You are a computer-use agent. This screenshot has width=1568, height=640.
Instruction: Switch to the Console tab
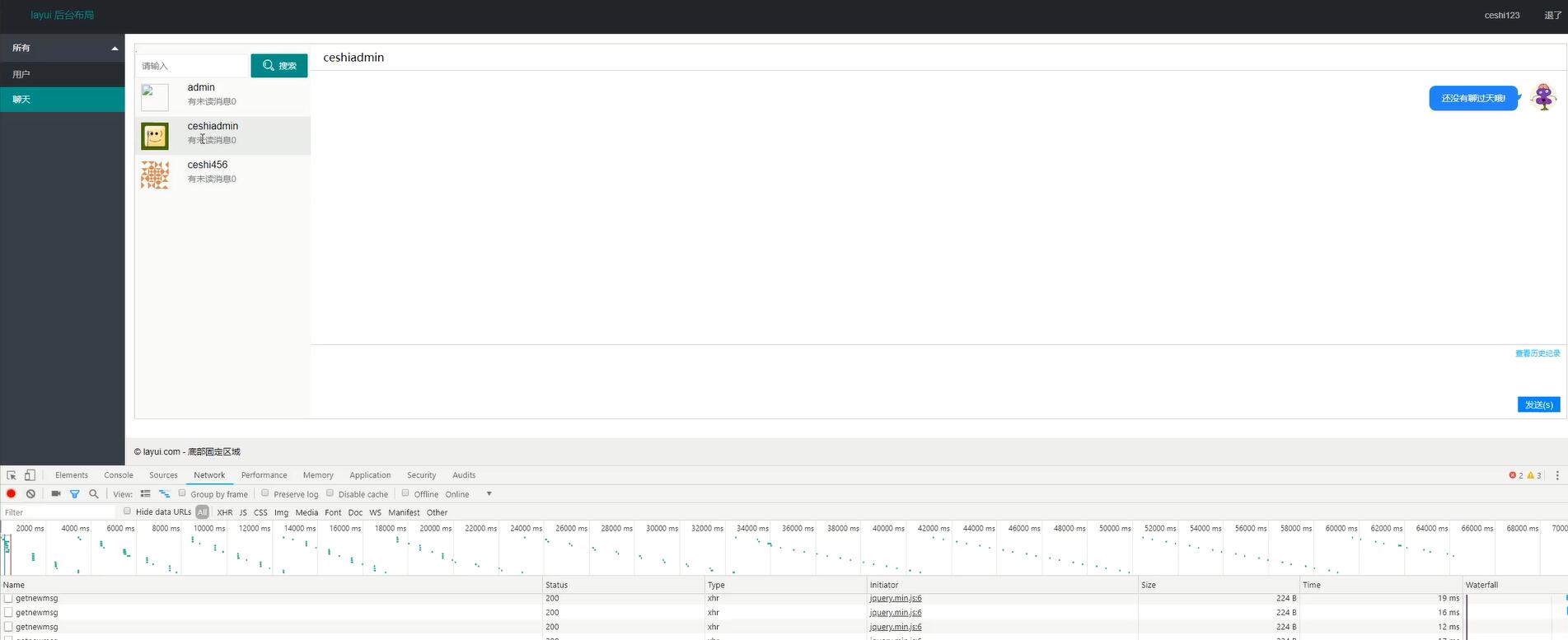pyautogui.click(x=119, y=475)
